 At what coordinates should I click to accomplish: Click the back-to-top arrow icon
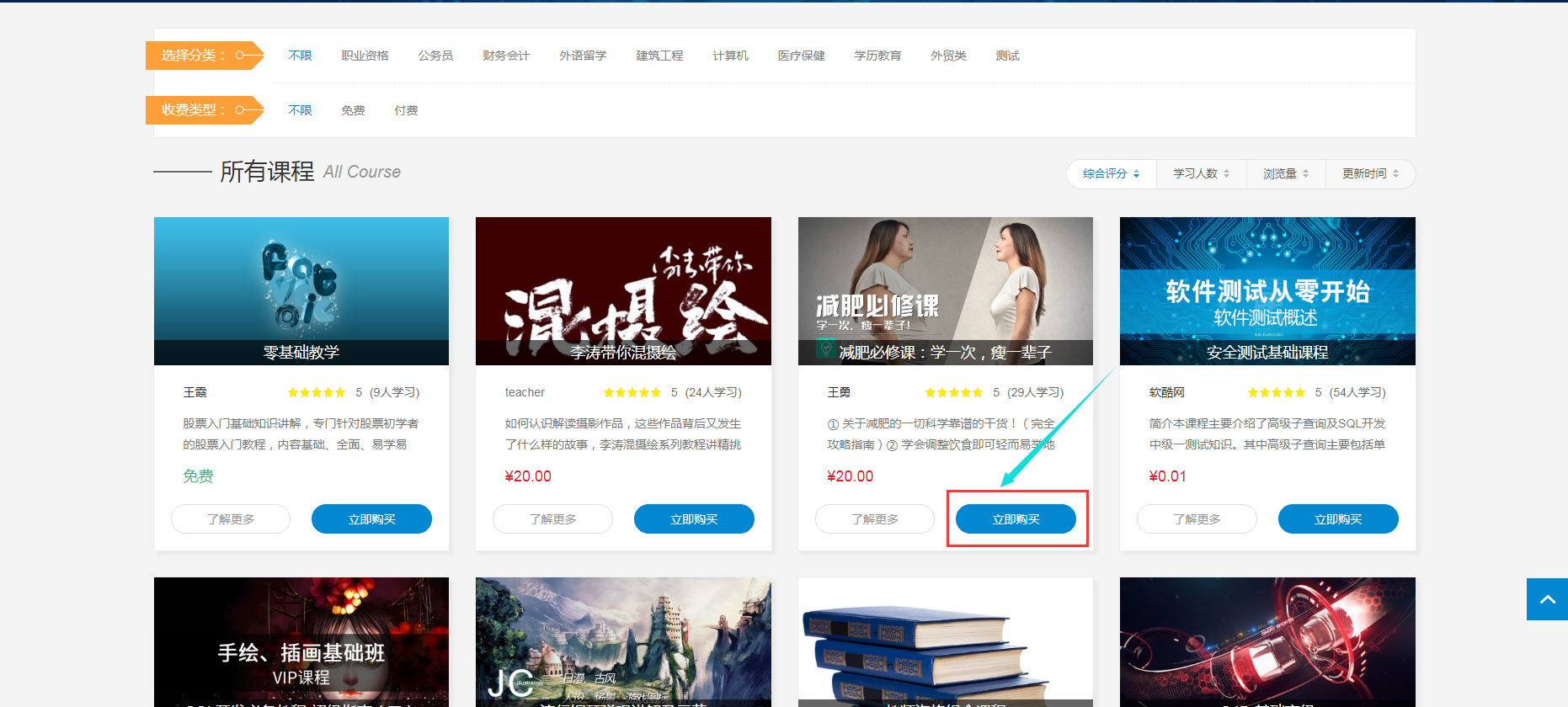[x=1547, y=599]
